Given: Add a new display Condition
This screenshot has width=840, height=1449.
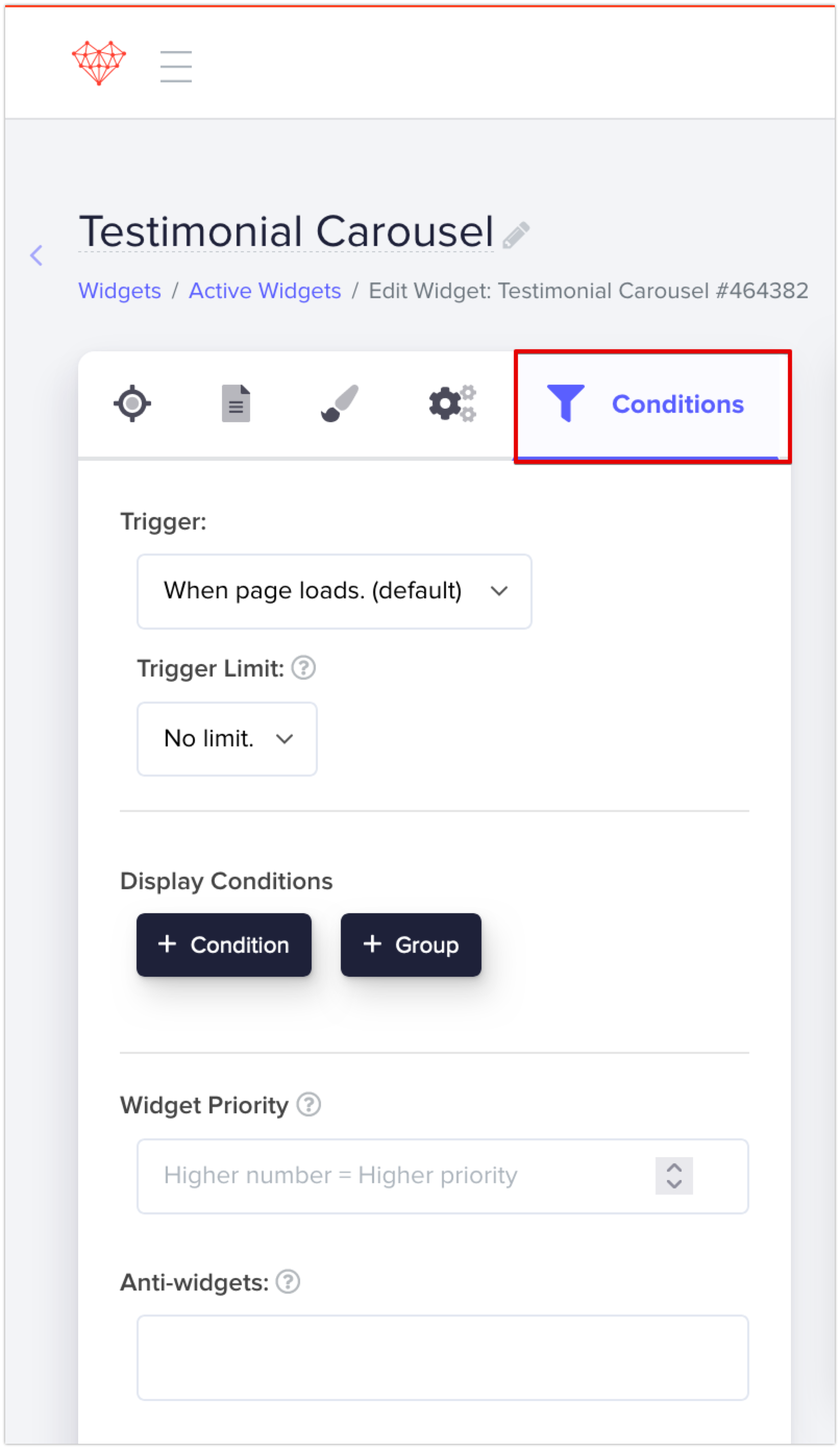Looking at the screenshot, I should click(224, 945).
